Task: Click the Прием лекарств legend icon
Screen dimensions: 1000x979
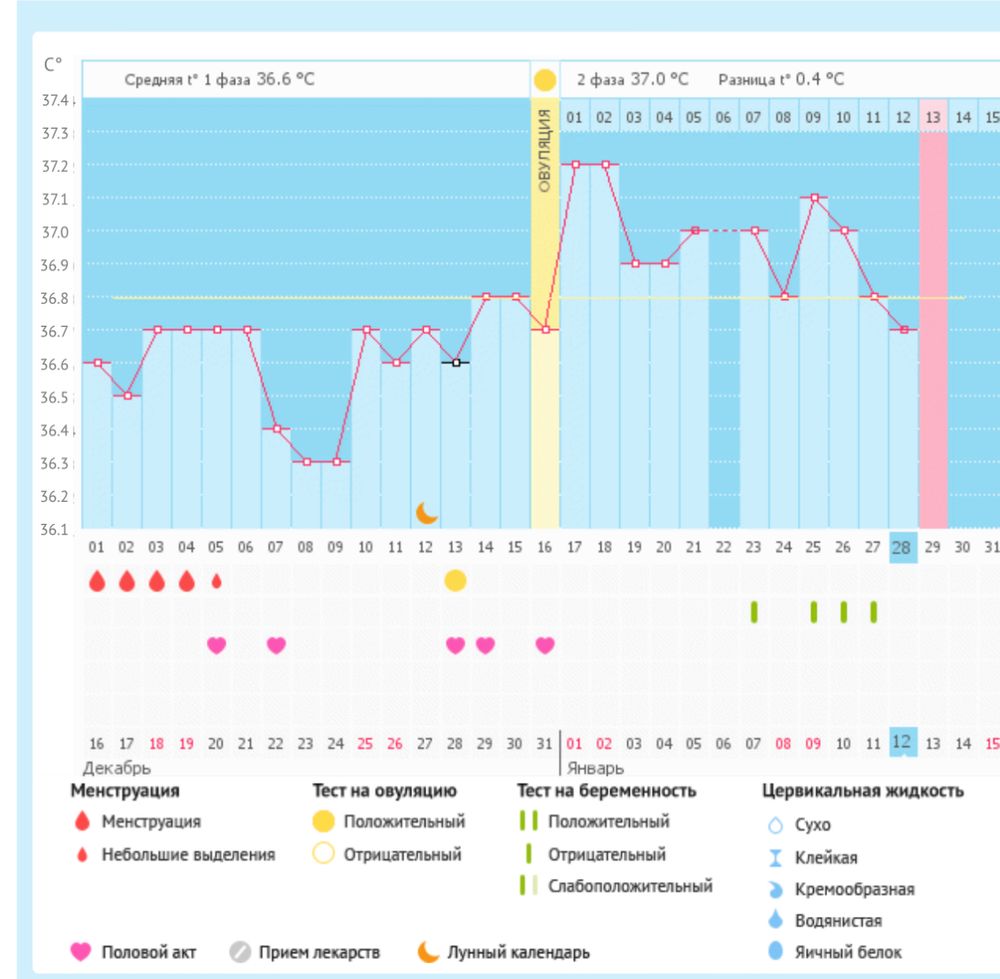Action: pyautogui.click(x=238, y=952)
